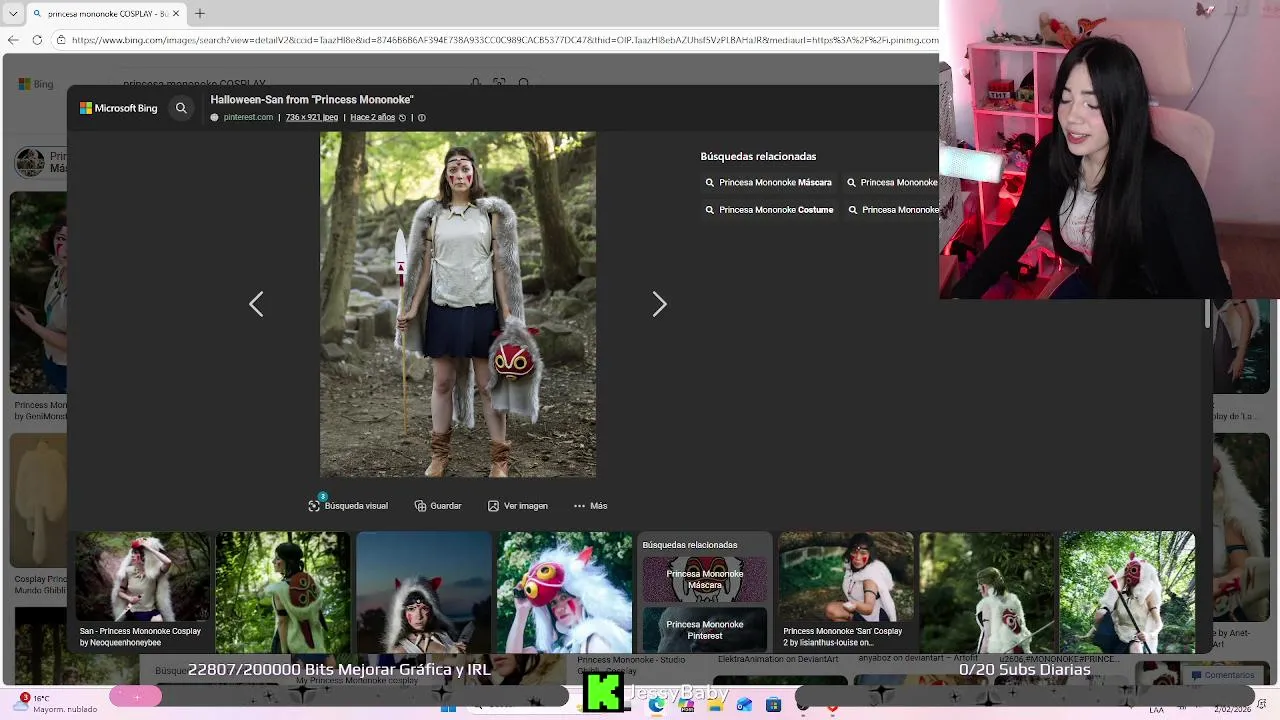Open the full image via Ver imagen
The width and height of the screenshot is (1280, 720).
coord(517,506)
